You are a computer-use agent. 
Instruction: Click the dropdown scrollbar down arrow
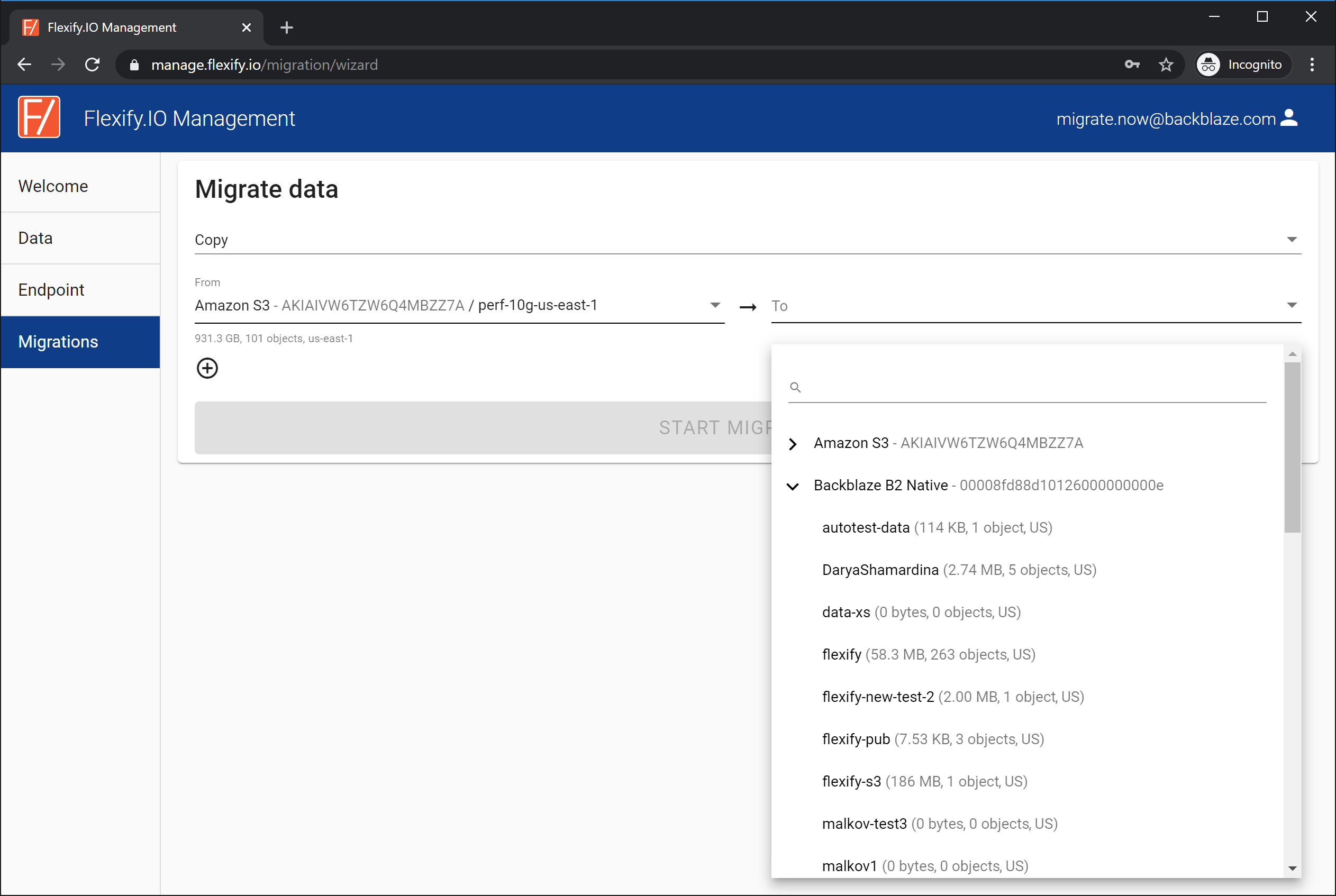[1292, 868]
